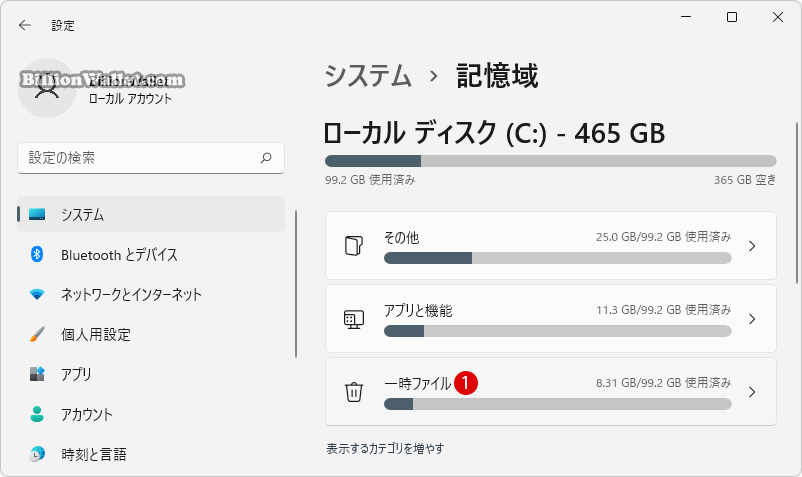Click the trash can icon for 一時ファイル
The width and height of the screenshot is (802, 477).
[354, 392]
